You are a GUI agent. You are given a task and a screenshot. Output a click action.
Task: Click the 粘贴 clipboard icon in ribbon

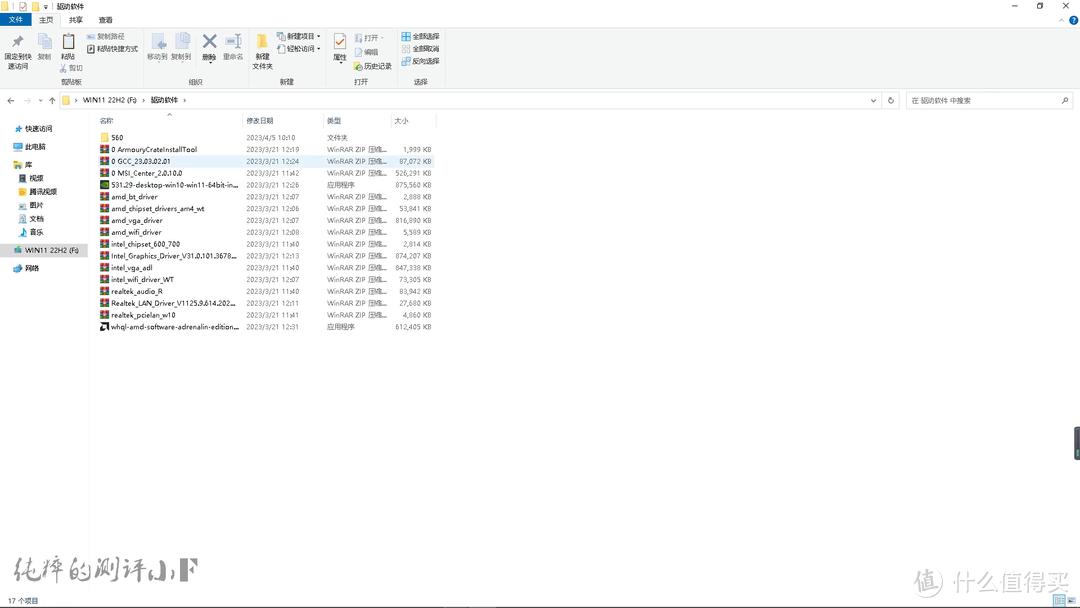tap(68, 42)
